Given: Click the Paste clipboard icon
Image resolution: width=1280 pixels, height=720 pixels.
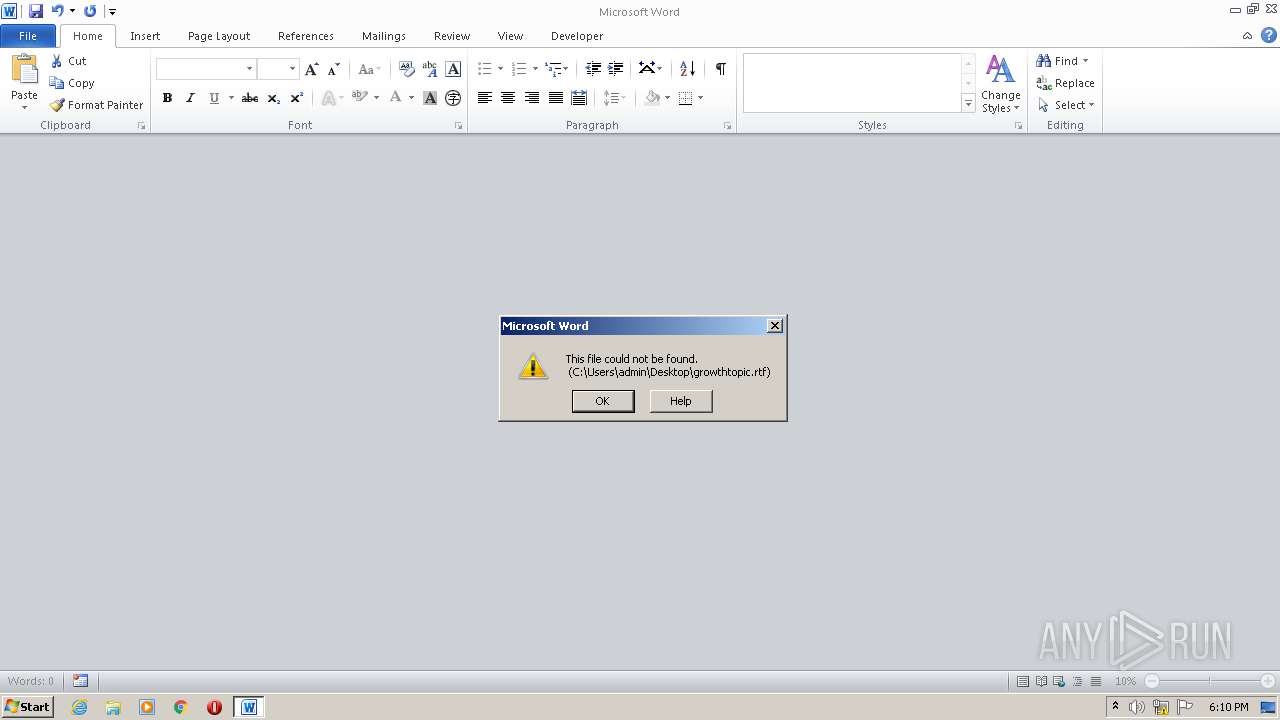Looking at the screenshot, I should [x=24, y=70].
